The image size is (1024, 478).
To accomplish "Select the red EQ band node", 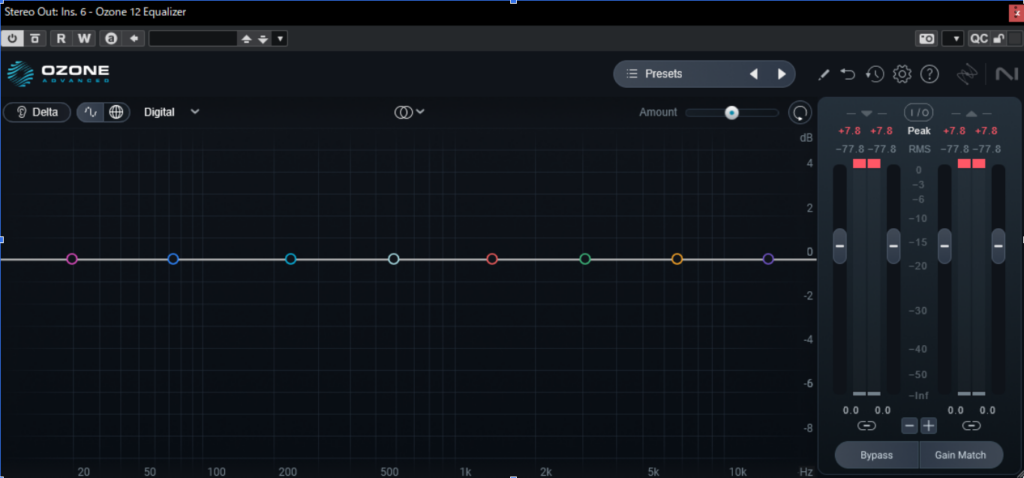I will pos(492,259).
